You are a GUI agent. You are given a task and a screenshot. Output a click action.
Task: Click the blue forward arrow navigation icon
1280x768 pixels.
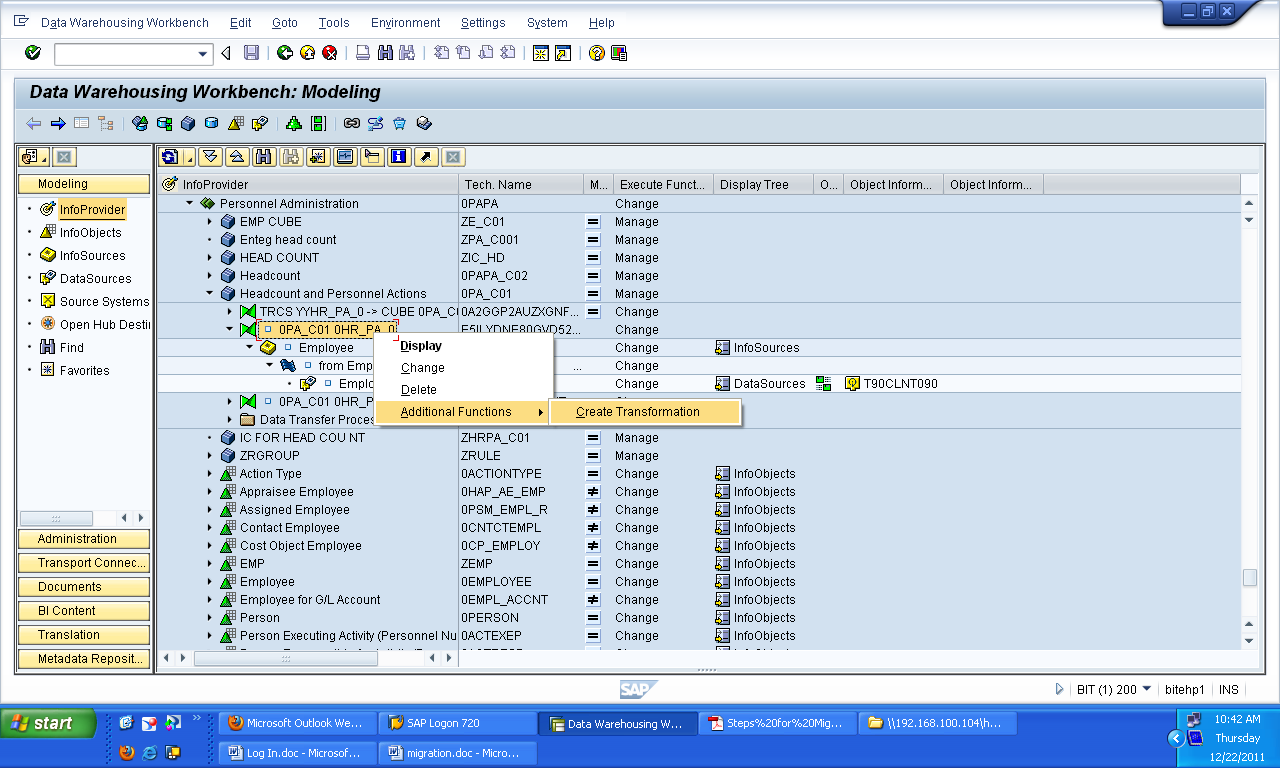(58, 124)
